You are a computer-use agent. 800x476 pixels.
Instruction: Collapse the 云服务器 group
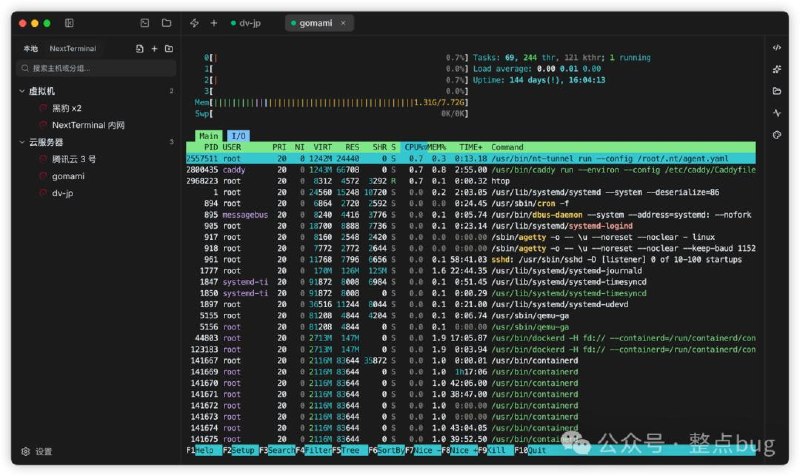click(x=22, y=142)
